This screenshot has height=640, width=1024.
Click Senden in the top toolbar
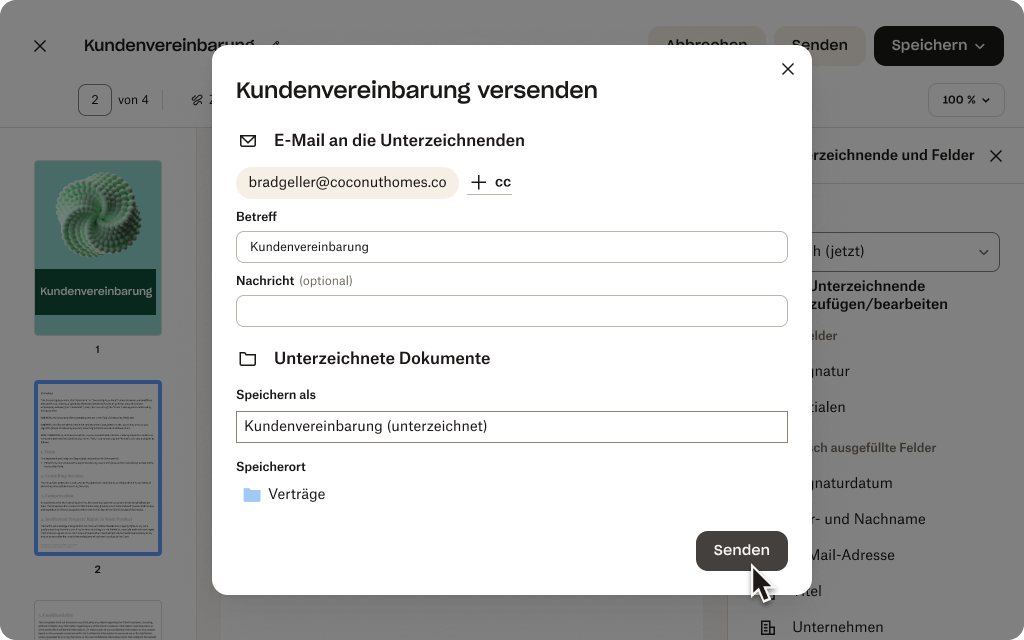[x=820, y=46]
